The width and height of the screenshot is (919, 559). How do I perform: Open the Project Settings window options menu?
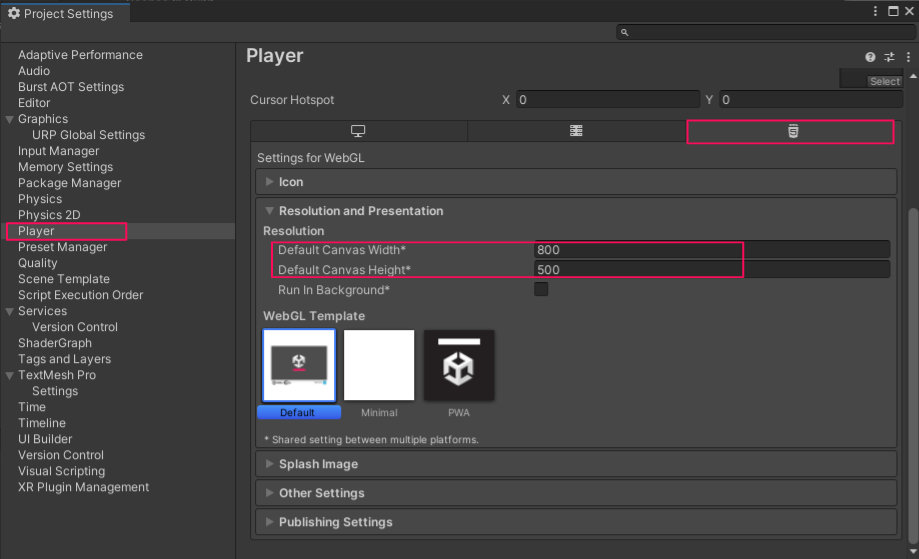pos(875,11)
